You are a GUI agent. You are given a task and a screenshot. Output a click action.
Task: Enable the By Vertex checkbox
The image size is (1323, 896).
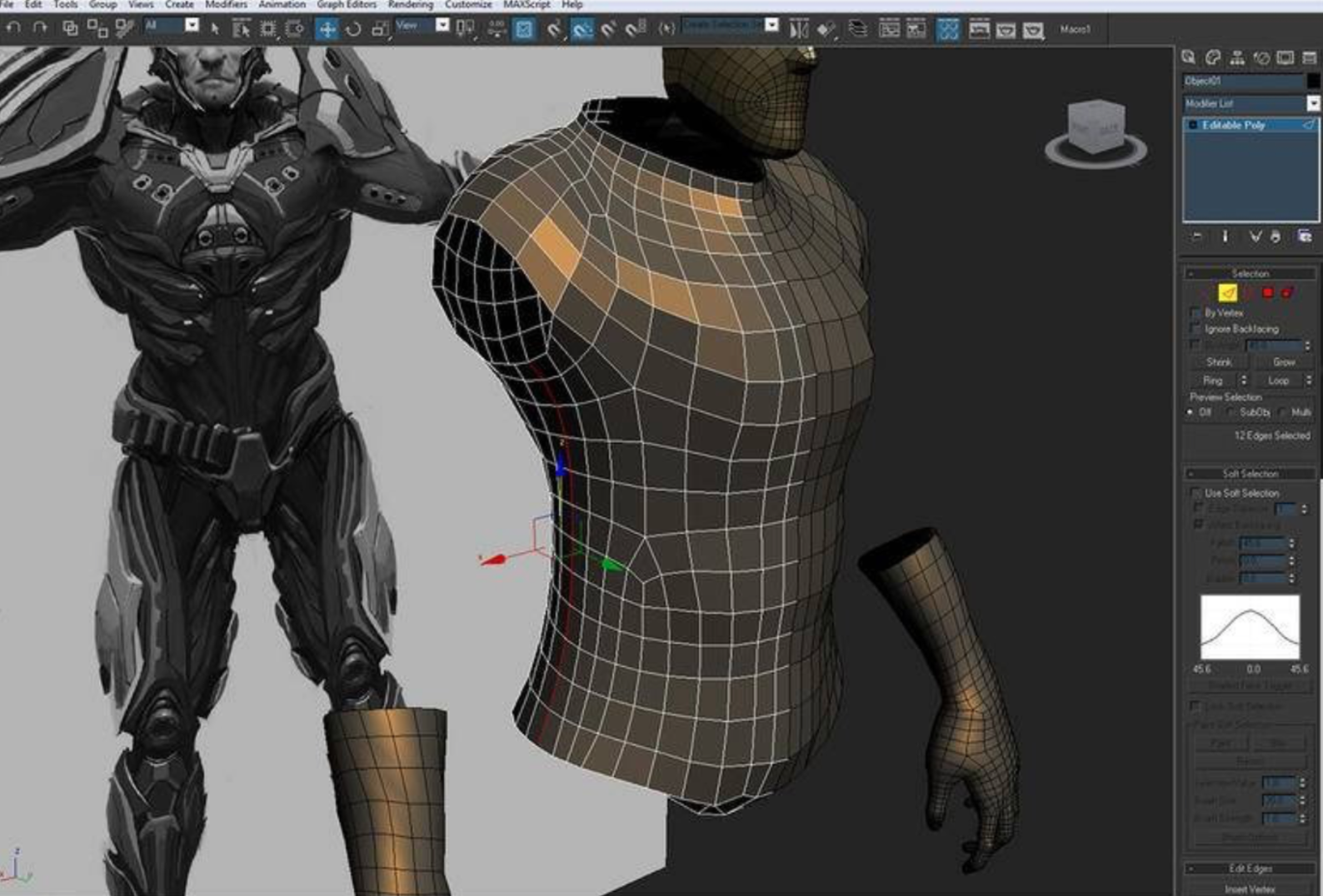pyautogui.click(x=1195, y=313)
